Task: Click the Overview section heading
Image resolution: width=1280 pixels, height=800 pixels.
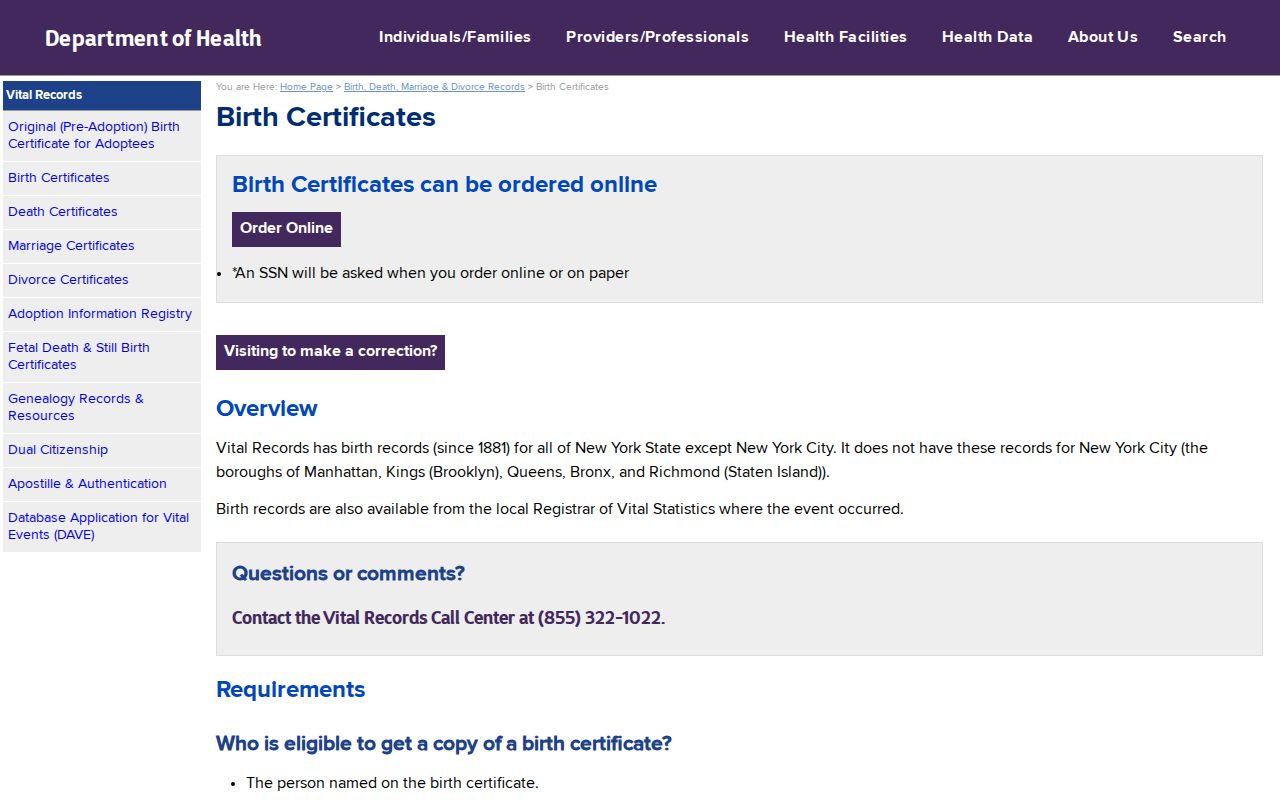Action: coord(267,408)
